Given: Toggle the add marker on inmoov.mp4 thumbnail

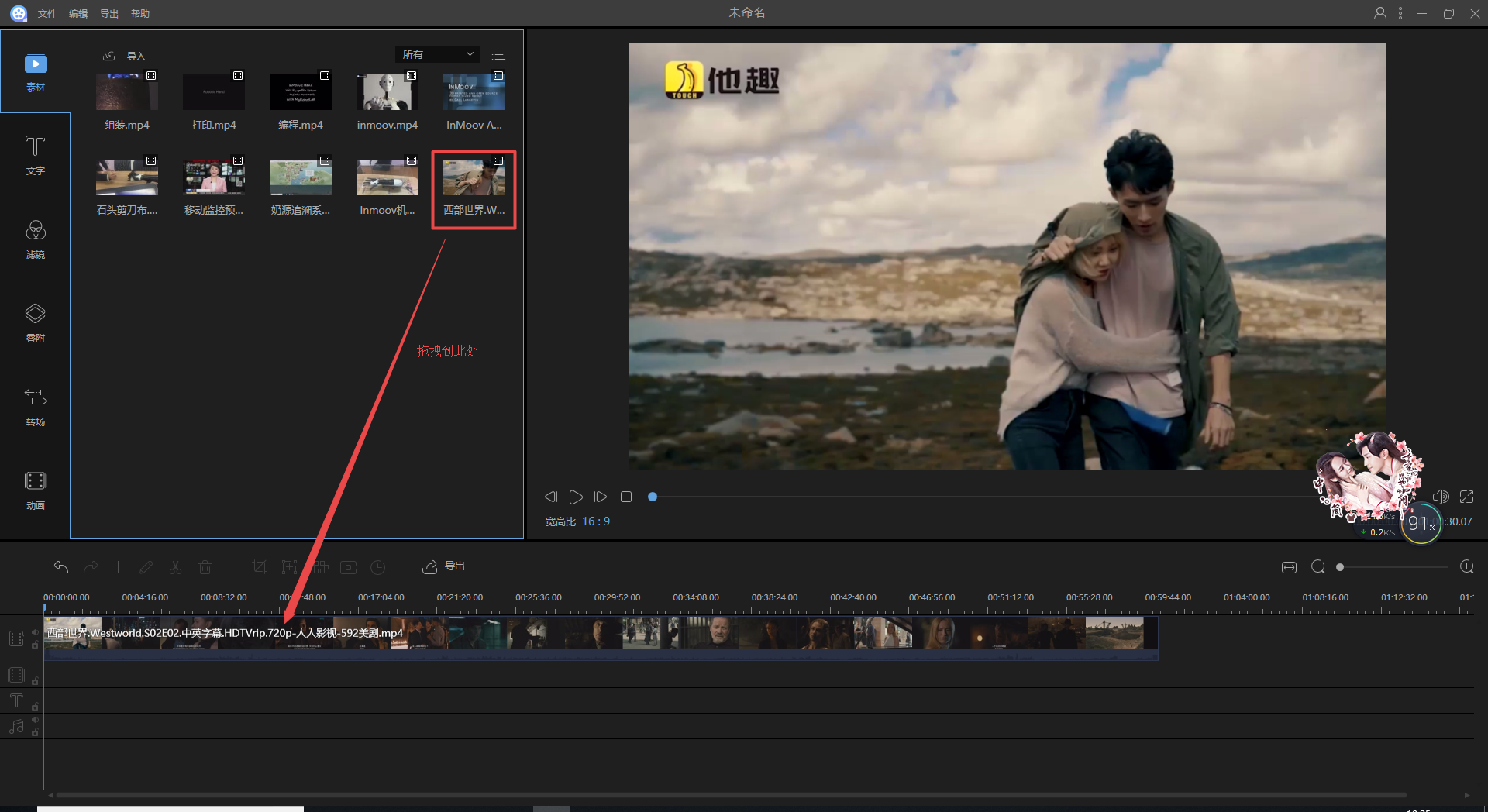Looking at the screenshot, I should [x=412, y=76].
